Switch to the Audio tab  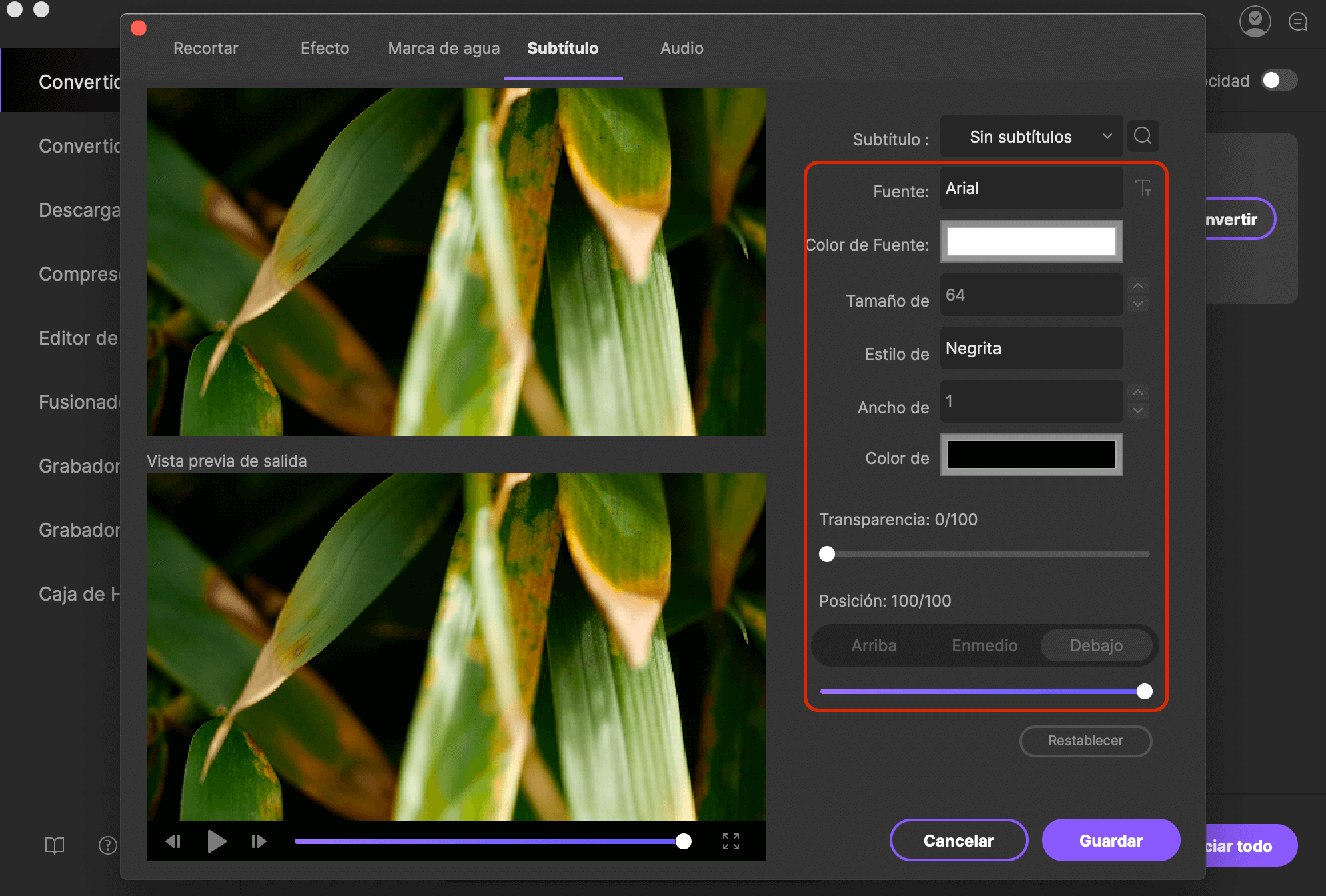(682, 49)
